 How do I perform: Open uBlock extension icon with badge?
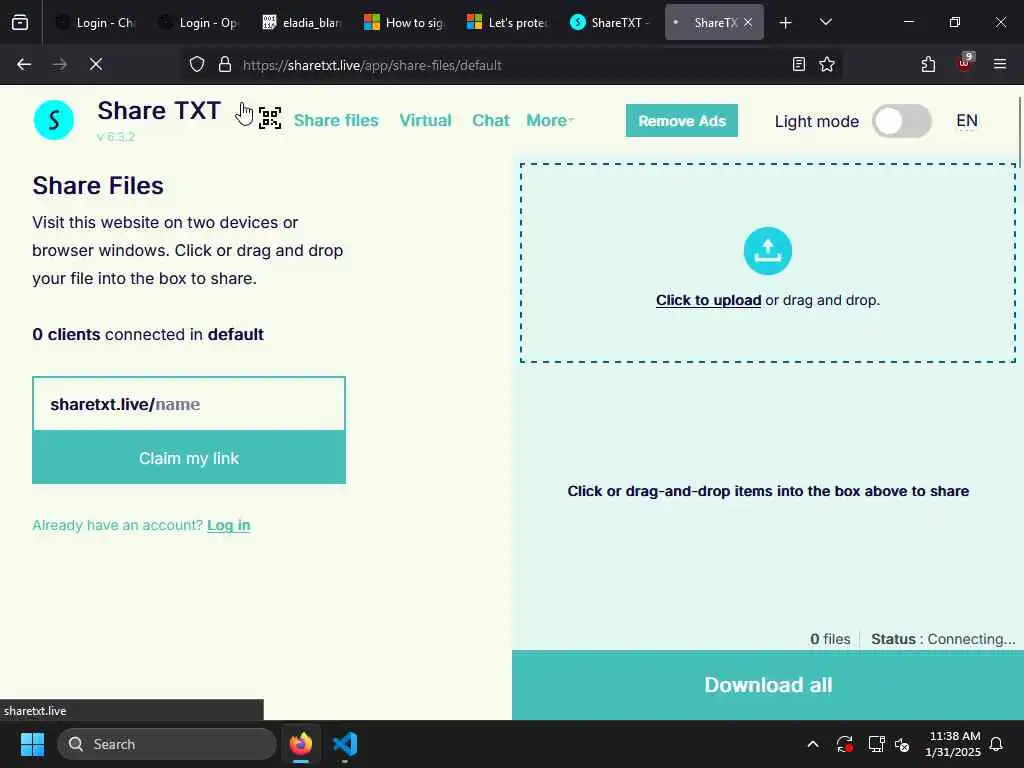965,63
